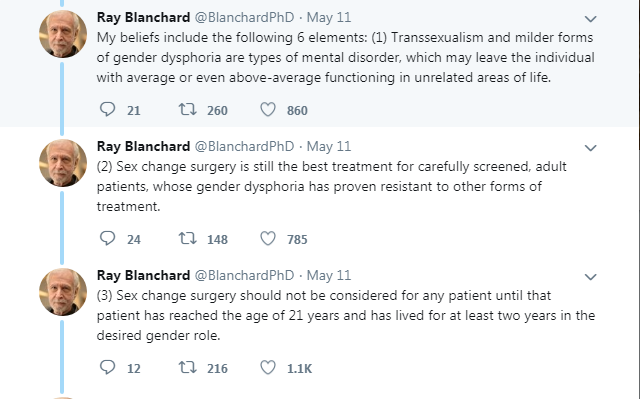Visit @BlanchardPhD handle on the second tweet

point(244,146)
